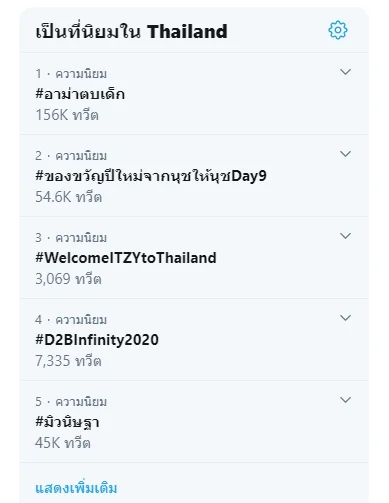This screenshot has width=389, height=503.
Task: Click the '1 · ความนิยม' rank label
Action: 71,74
